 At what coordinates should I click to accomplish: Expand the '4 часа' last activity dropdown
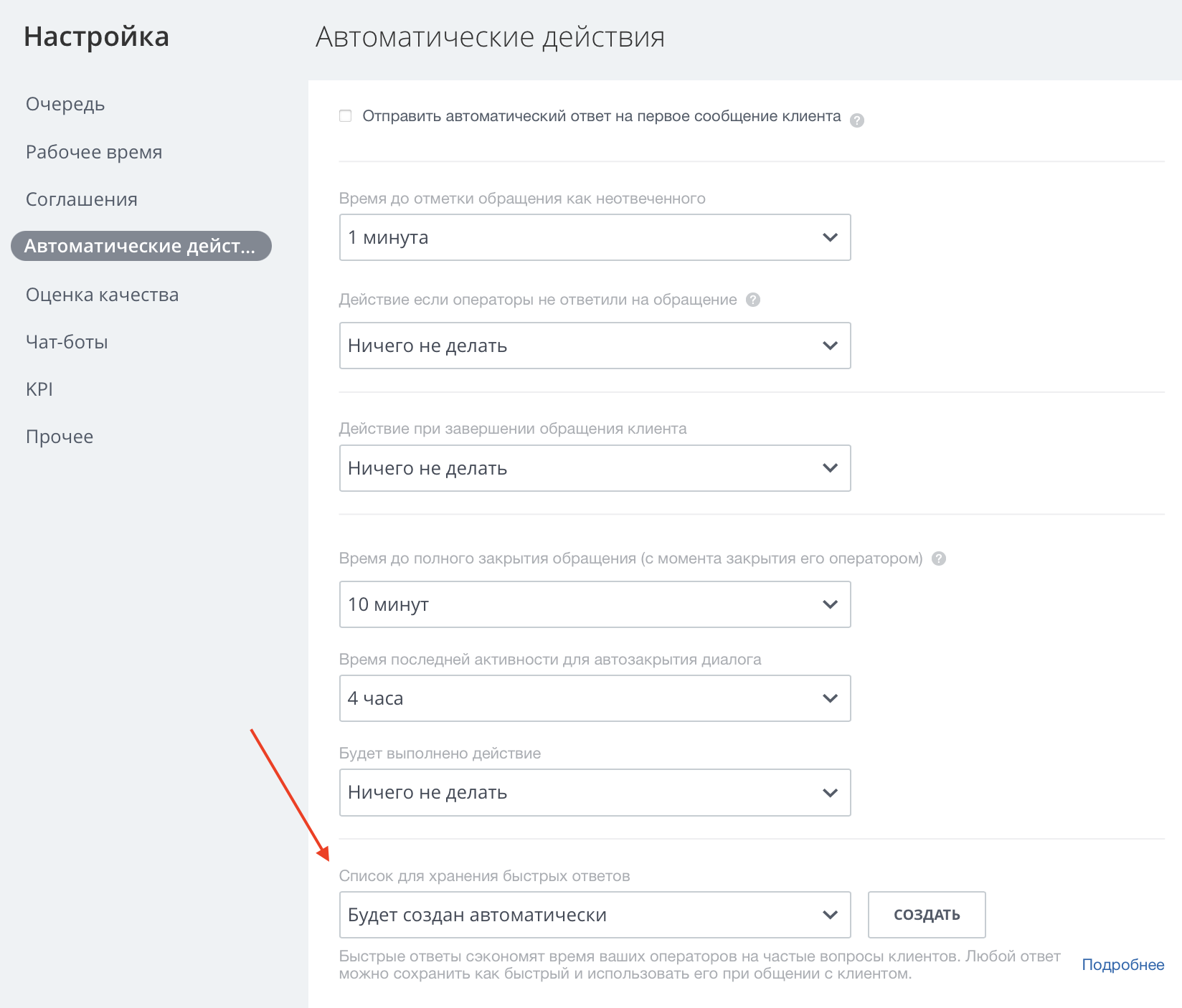tap(595, 698)
